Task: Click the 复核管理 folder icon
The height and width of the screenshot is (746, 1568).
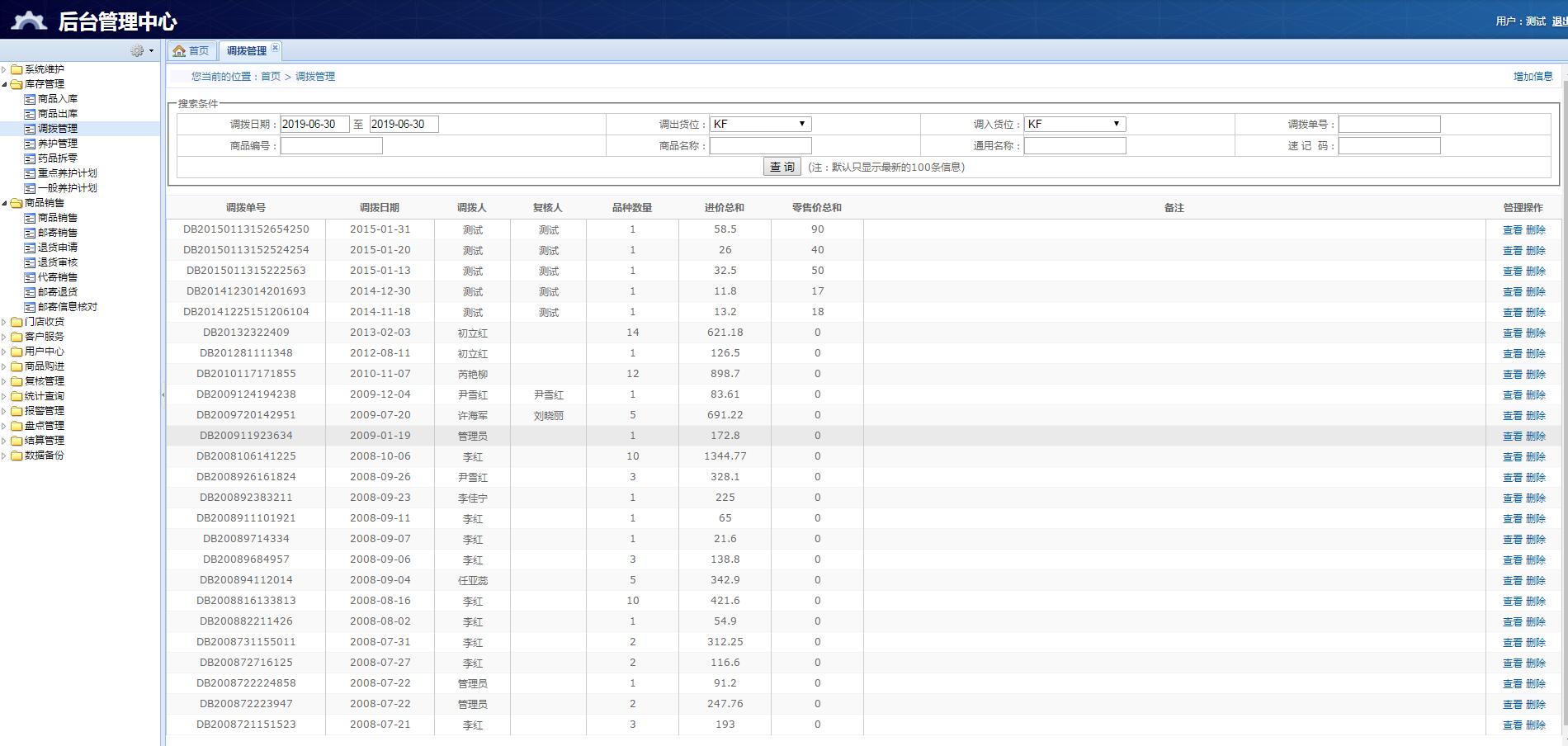Action: pyautogui.click(x=17, y=381)
